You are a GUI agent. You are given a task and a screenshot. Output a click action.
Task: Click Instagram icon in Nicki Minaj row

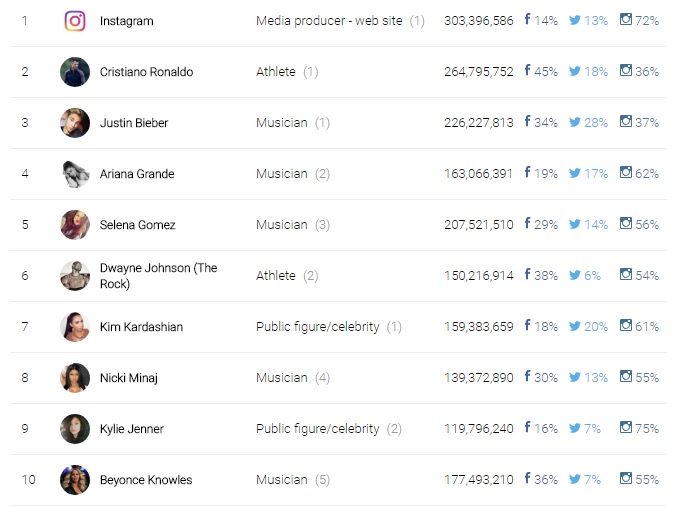click(x=626, y=376)
